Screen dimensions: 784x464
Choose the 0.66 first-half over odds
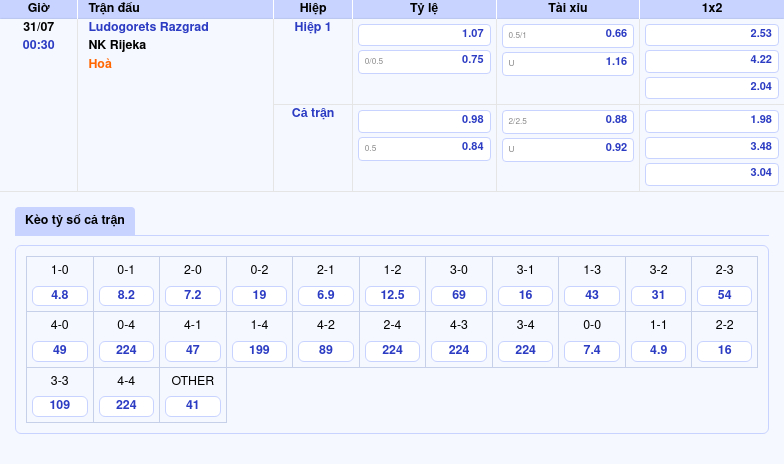[x=567, y=34]
